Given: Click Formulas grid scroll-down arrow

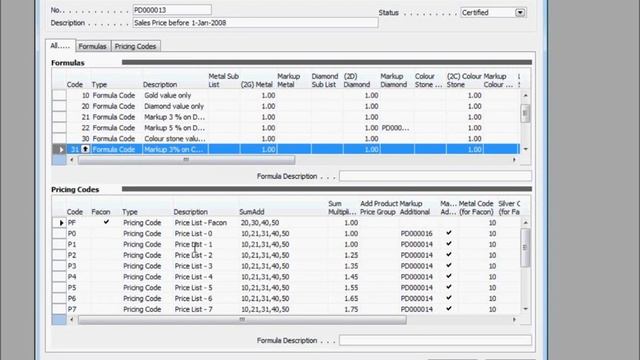Looking at the screenshot, I should [x=525, y=149].
